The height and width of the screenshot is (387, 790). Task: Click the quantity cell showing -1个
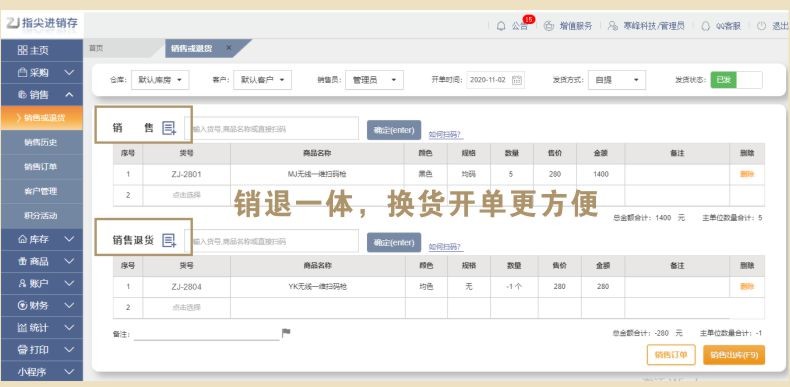click(514, 287)
